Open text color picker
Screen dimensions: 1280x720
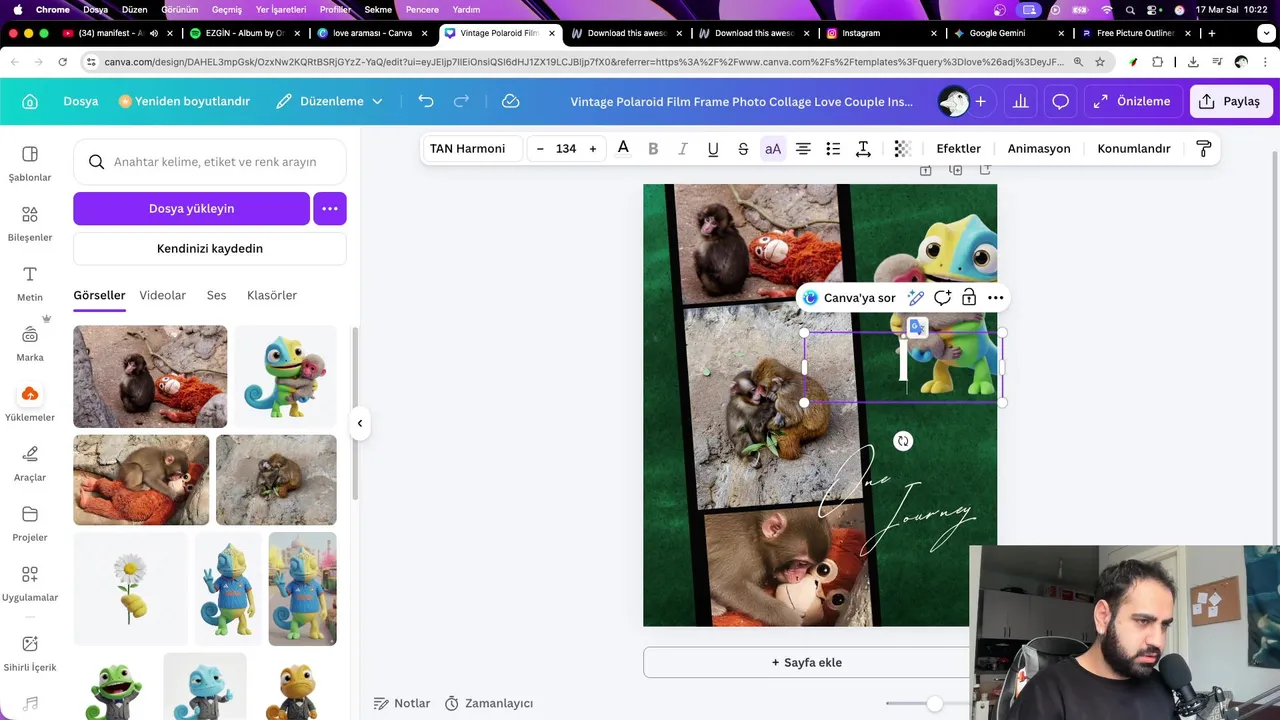pyautogui.click(x=623, y=148)
